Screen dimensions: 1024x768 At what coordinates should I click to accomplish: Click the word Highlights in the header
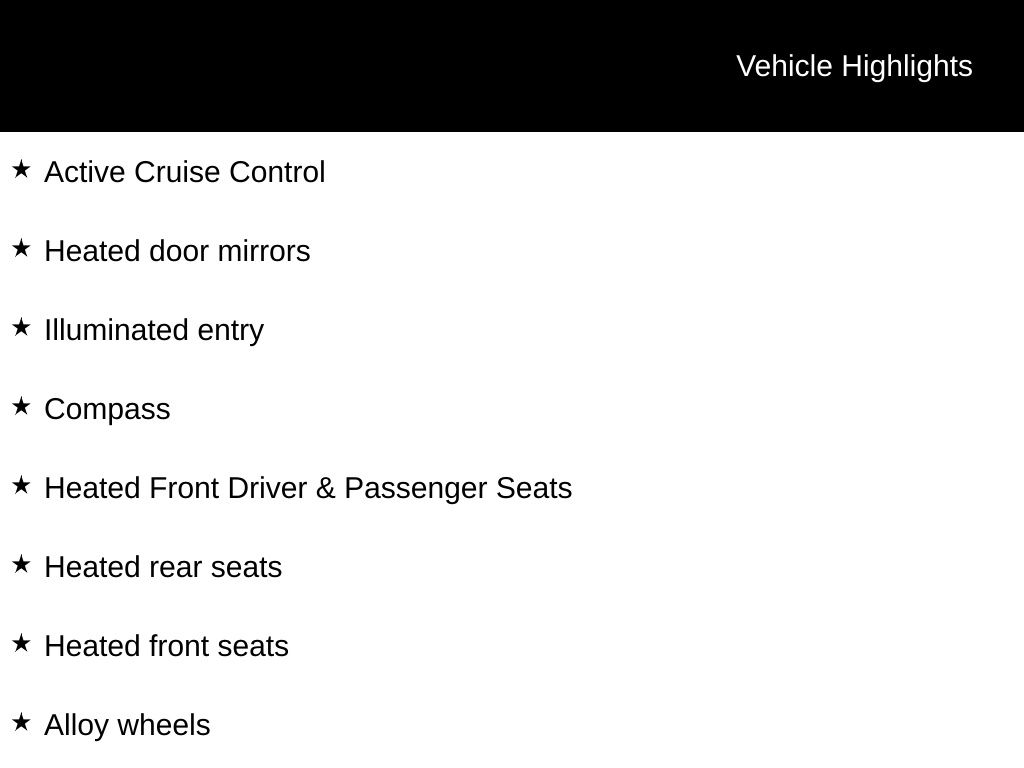point(907,66)
